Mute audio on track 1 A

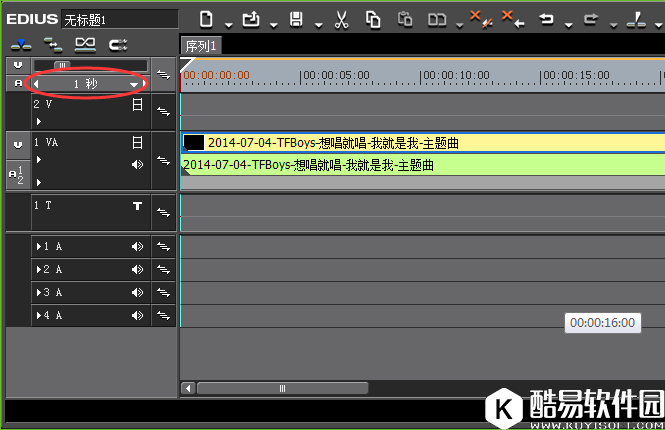tap(137, 246)
